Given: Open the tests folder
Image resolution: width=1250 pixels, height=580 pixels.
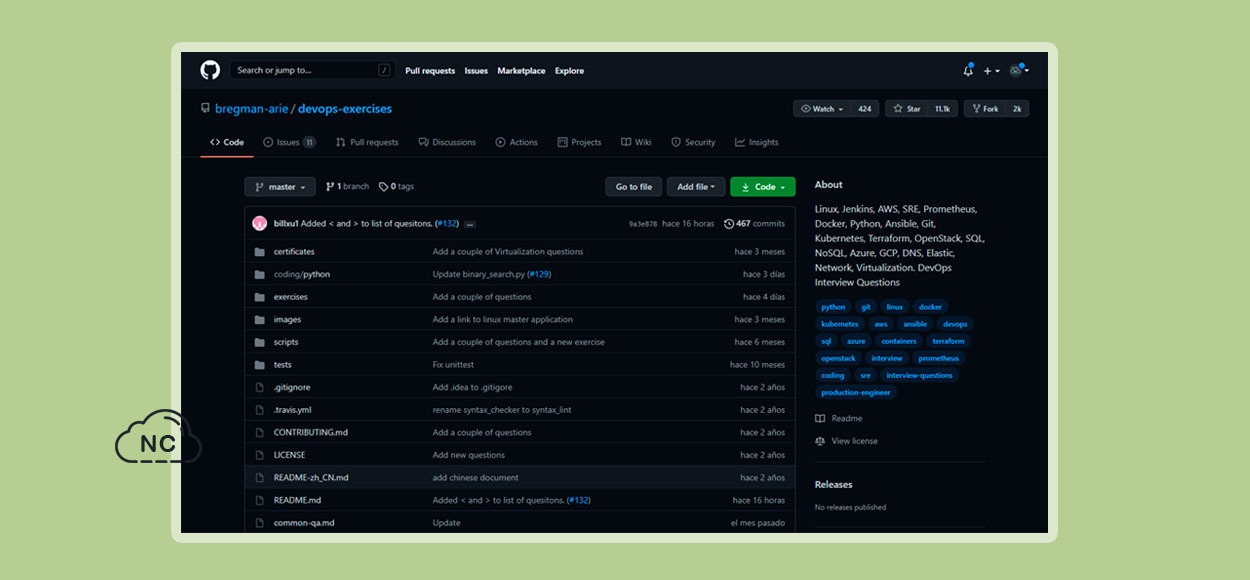Looking at the screenshot, I should [283, 365].
